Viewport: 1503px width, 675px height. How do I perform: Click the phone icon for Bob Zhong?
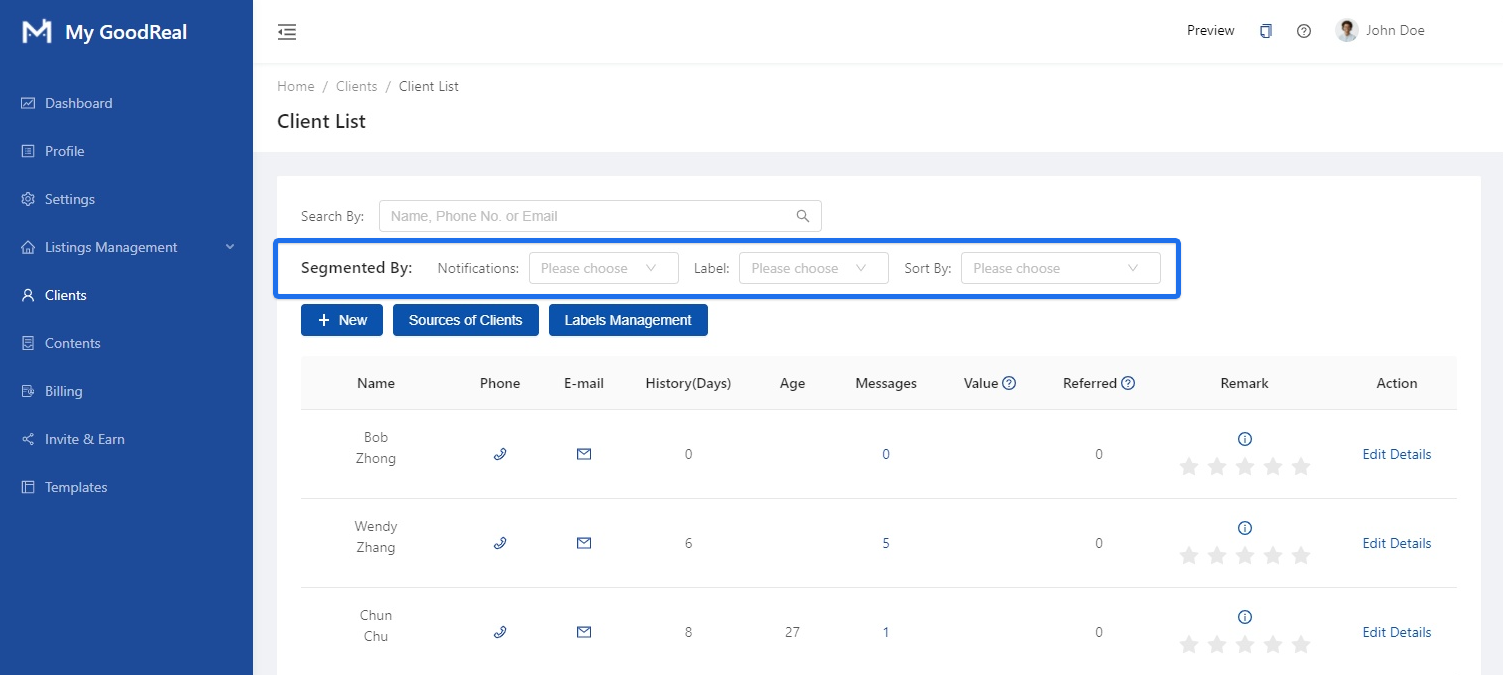pyautogui.click(x=500, y=454)
